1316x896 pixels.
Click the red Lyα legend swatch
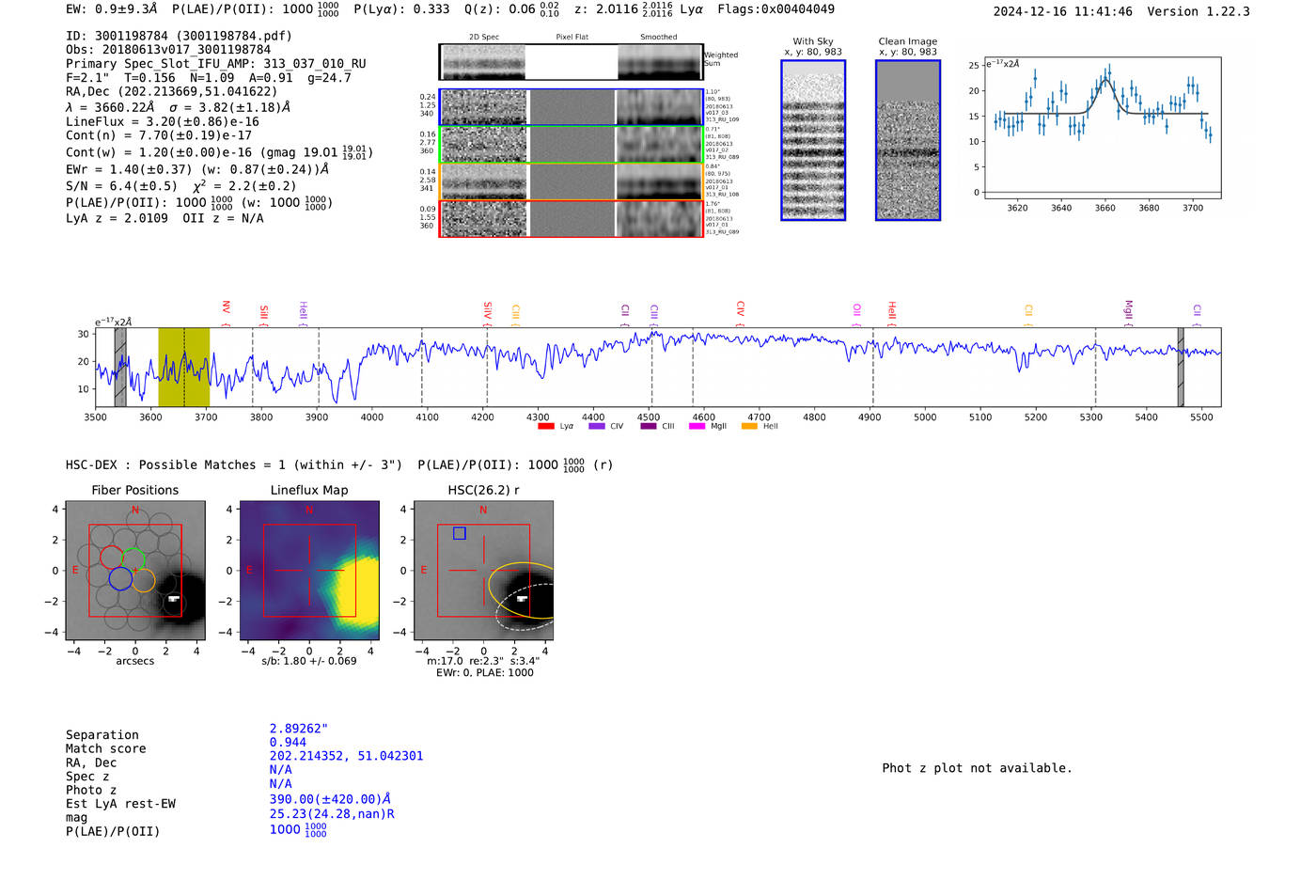click(x=546, y=427)
